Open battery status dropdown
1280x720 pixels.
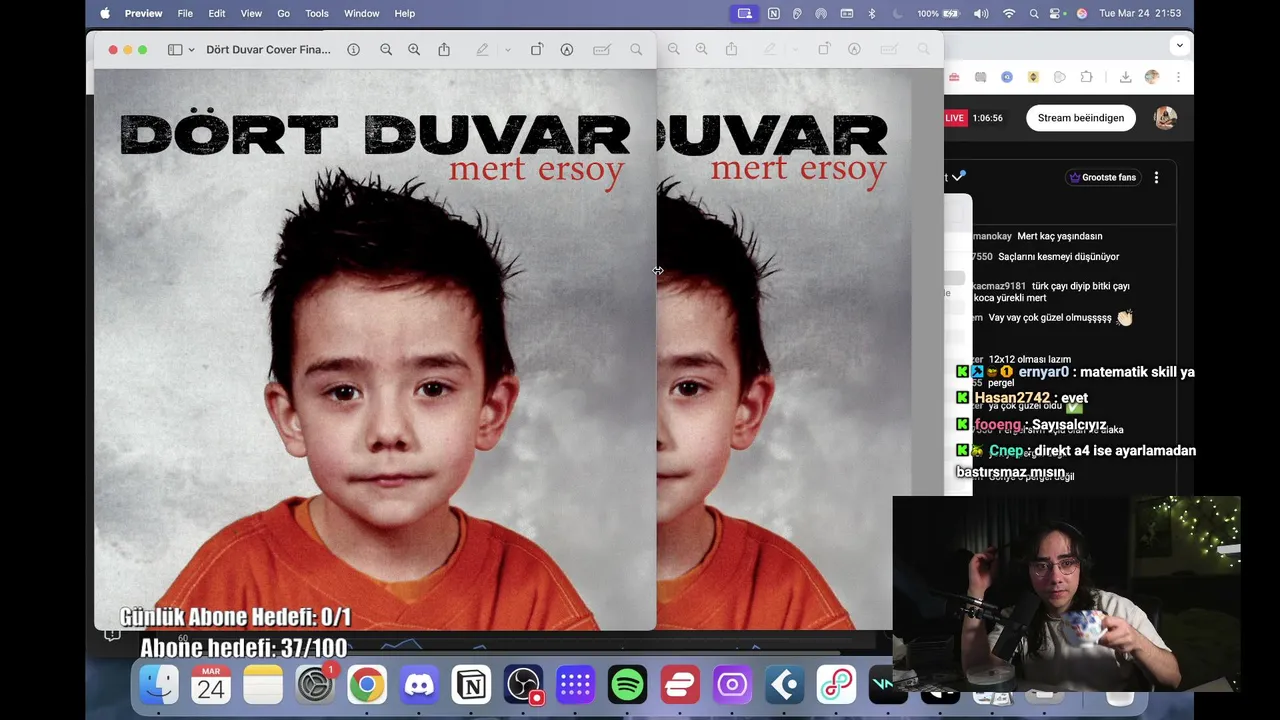(x=938, y=13)
